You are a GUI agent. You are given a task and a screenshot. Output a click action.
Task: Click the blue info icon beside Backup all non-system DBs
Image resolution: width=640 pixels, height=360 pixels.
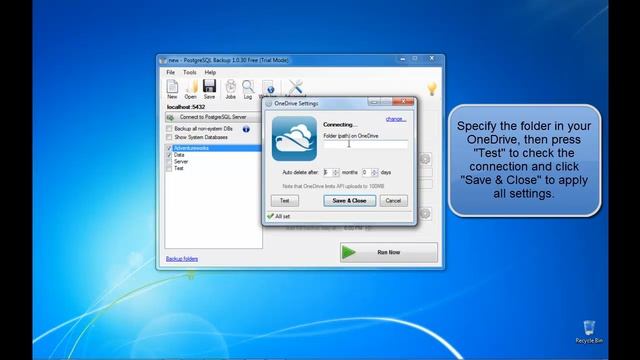pyautogui.click(x=246, y=129)
